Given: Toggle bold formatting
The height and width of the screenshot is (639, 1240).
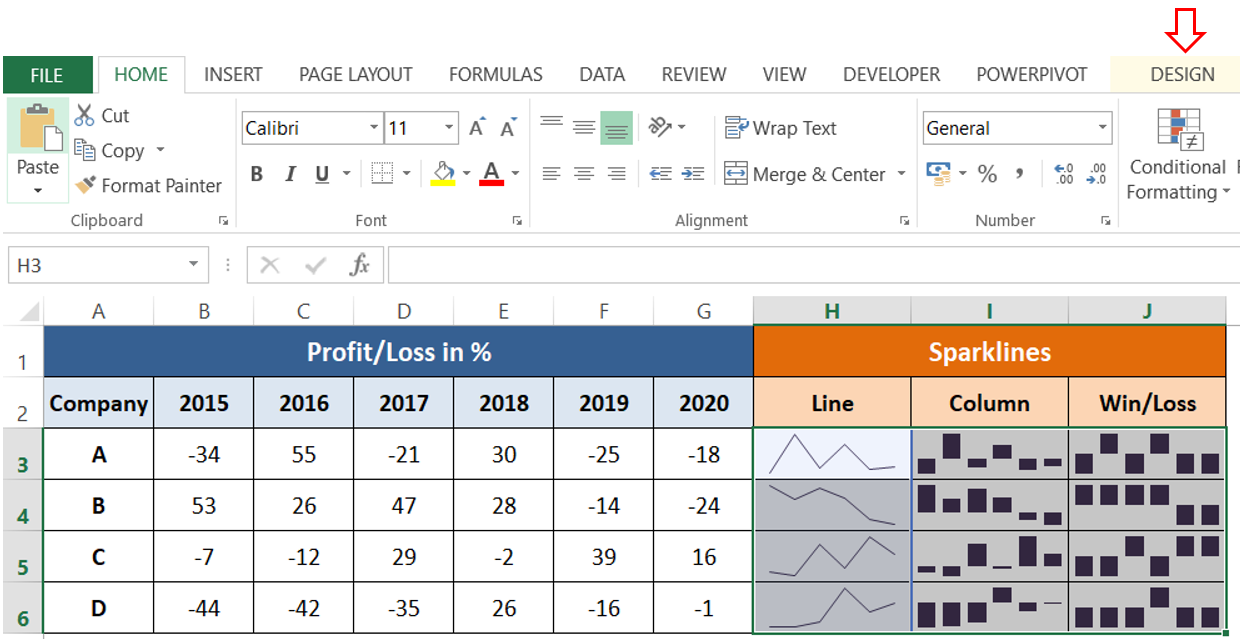Looking at the screenshot, I should (256, 173).
